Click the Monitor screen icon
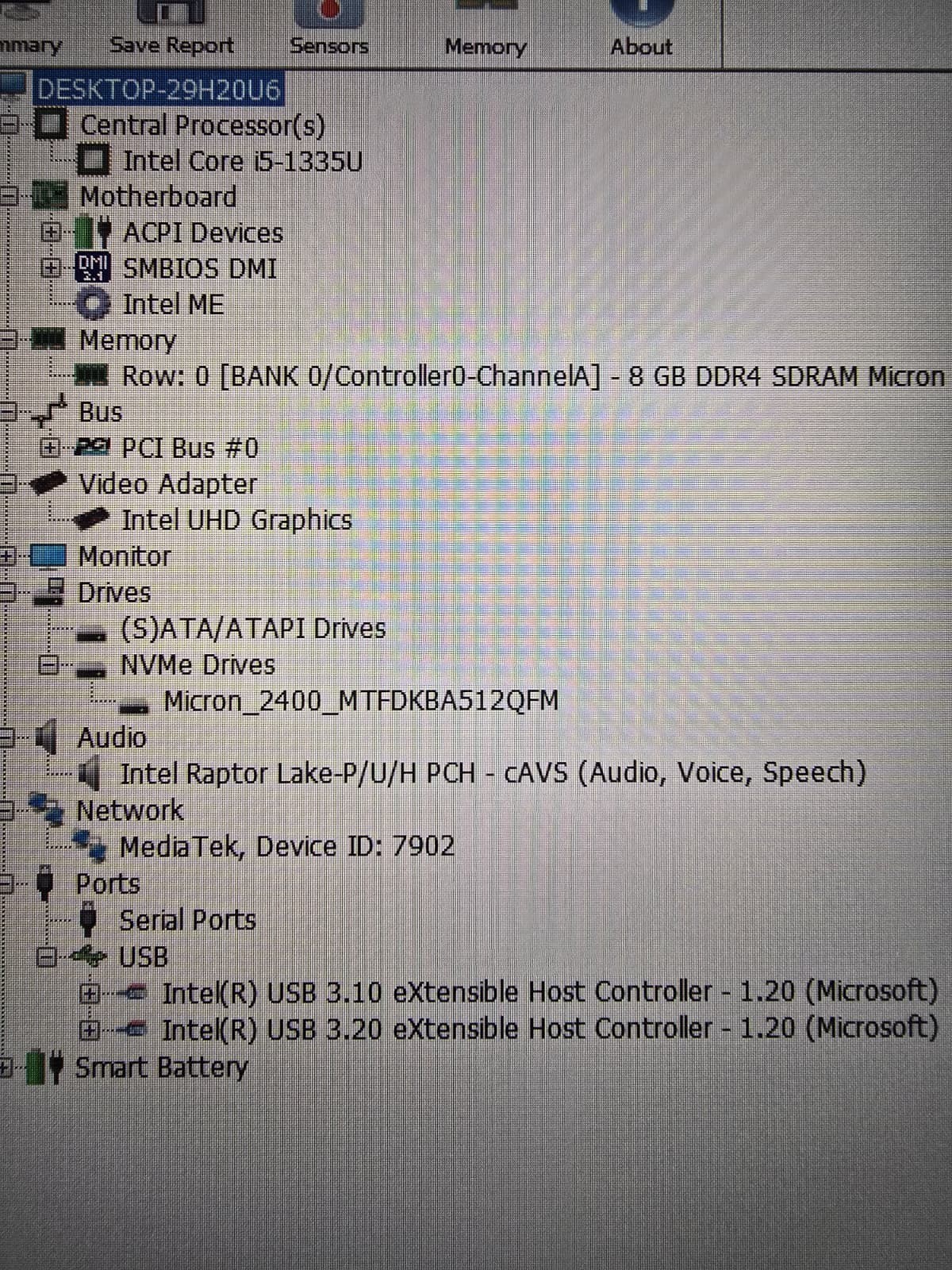Image resolution: width=952 pixels, height=1270 pixels. [x=48, y=556]
